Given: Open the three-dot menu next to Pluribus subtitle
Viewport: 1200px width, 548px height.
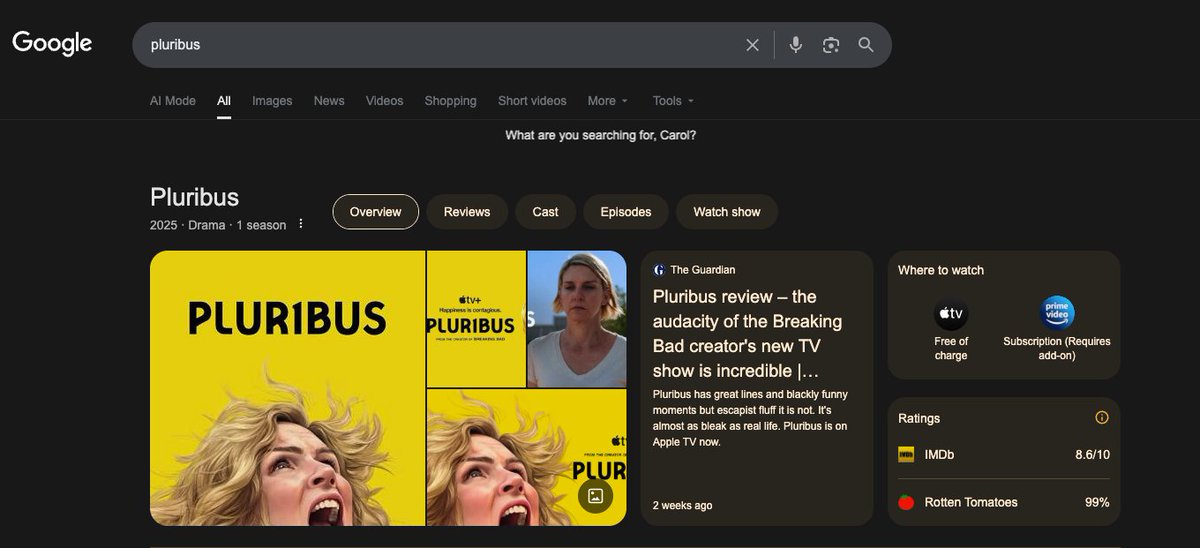Looking at the screenshot, I should click(x=301, y=224).
